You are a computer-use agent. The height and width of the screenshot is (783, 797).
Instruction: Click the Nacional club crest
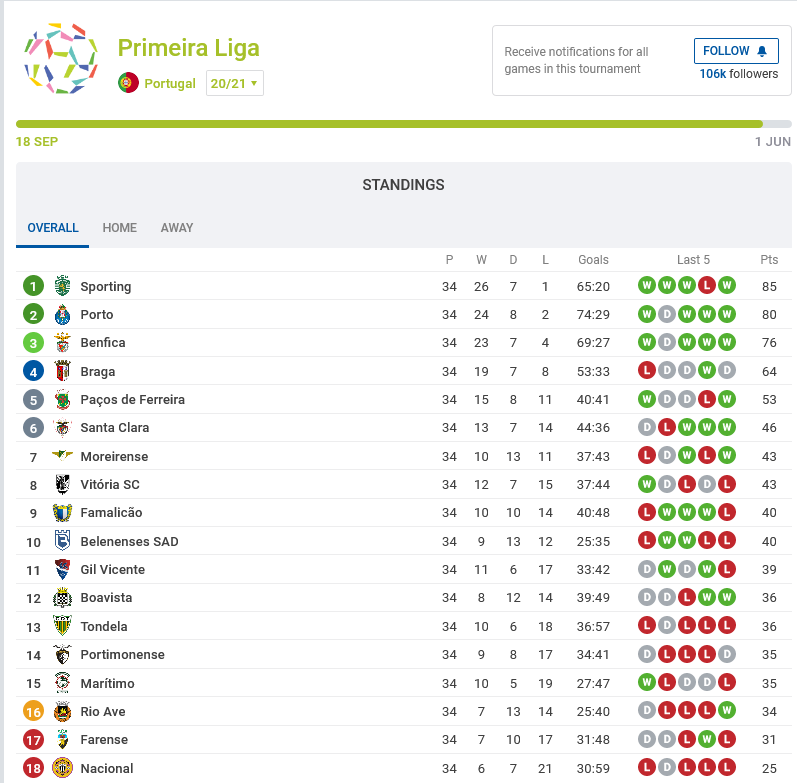click(63, 768)
